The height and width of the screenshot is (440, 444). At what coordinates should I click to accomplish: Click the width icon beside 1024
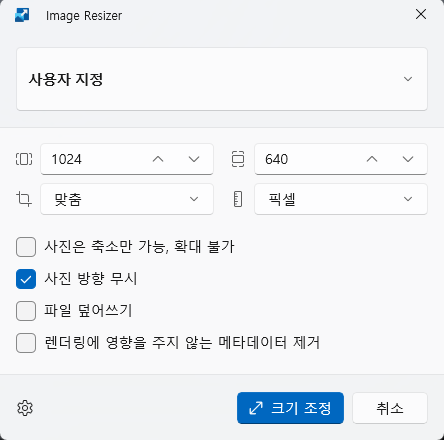(x=24, y=159)
